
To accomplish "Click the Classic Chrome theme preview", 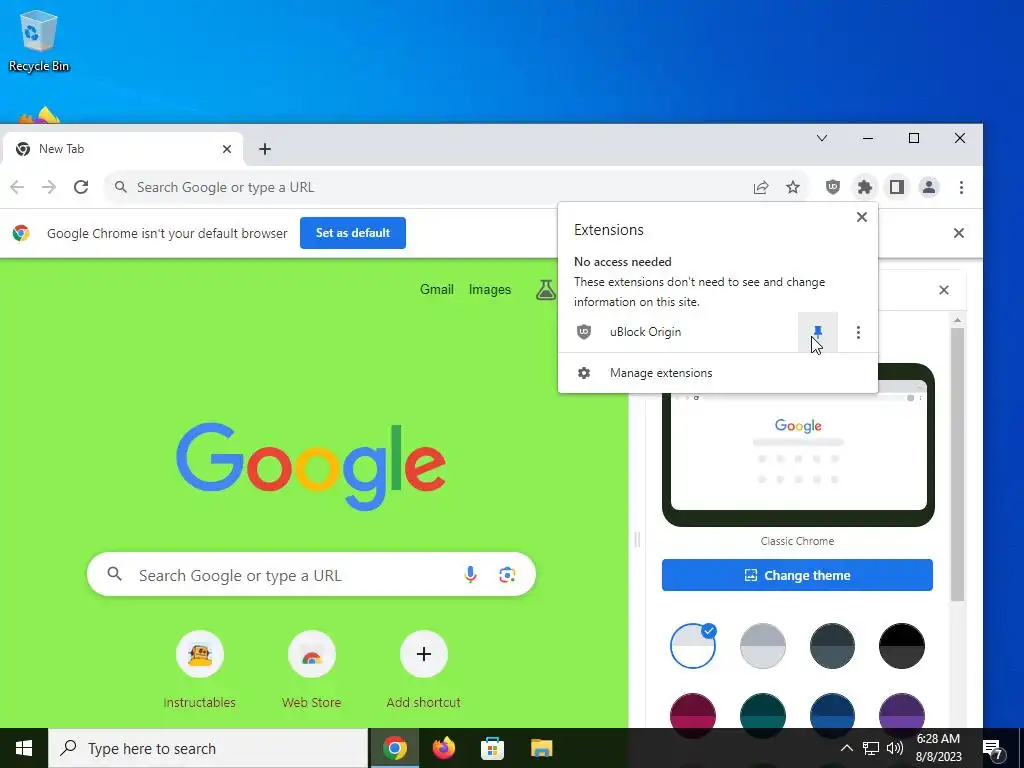I will click(798, 445).
